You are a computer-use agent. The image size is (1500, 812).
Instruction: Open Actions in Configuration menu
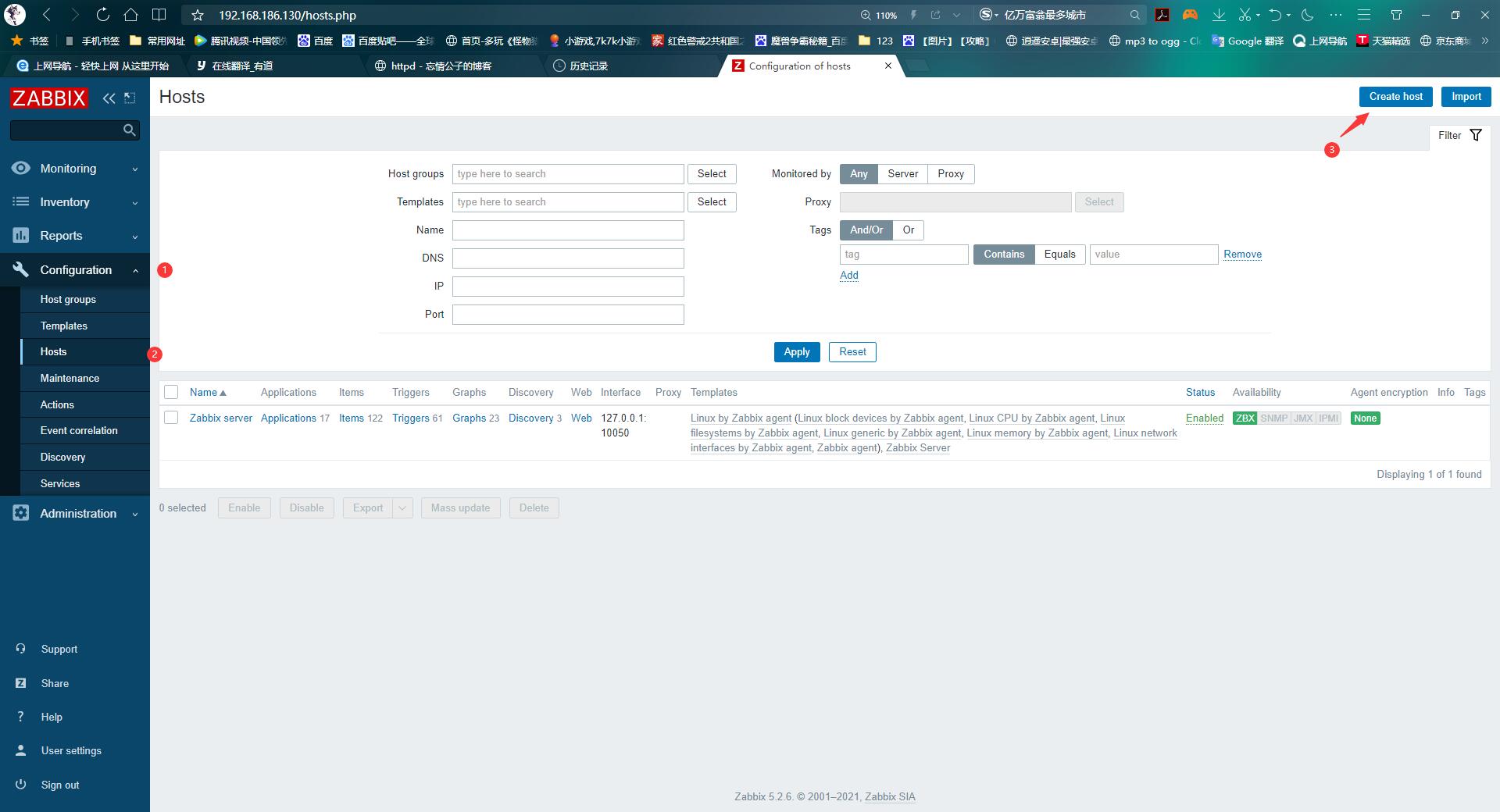coord(57,404)
